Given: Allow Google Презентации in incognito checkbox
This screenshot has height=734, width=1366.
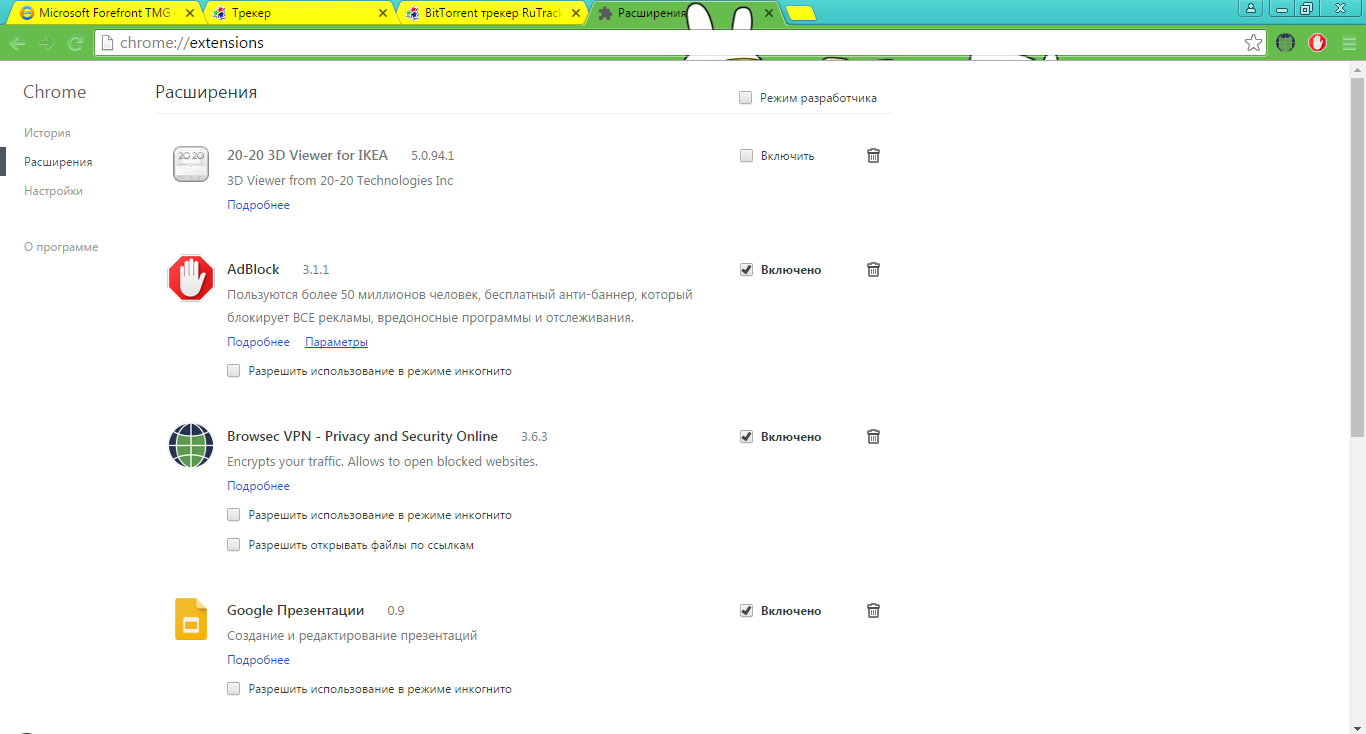Looking at the screenshot, I should pyautogui.click(x=234, y=689).
